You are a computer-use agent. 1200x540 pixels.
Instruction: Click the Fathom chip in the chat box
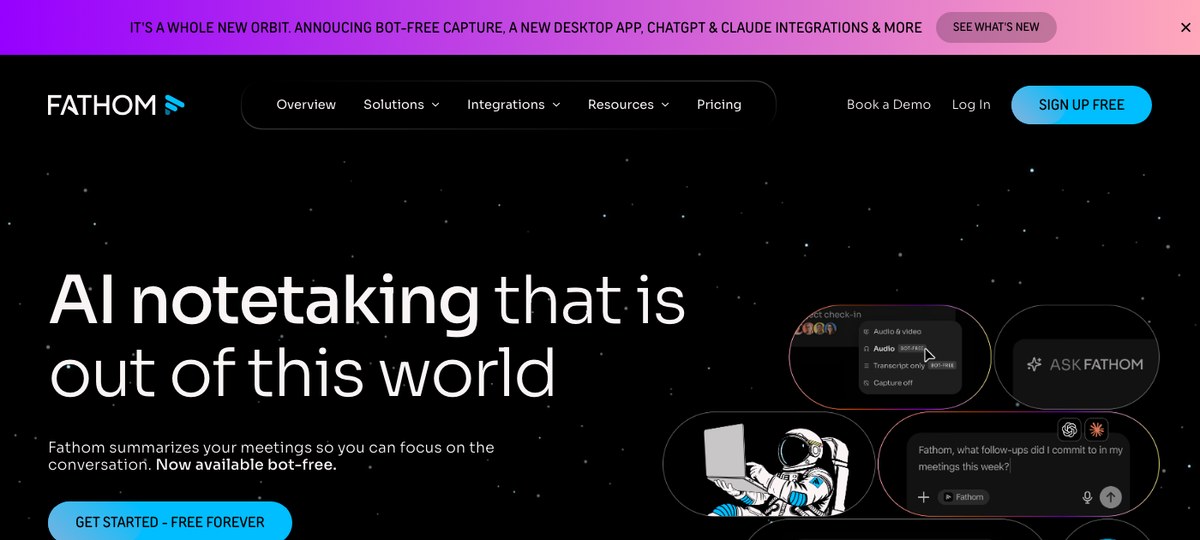pyautogui.click(x=964, y=497)
